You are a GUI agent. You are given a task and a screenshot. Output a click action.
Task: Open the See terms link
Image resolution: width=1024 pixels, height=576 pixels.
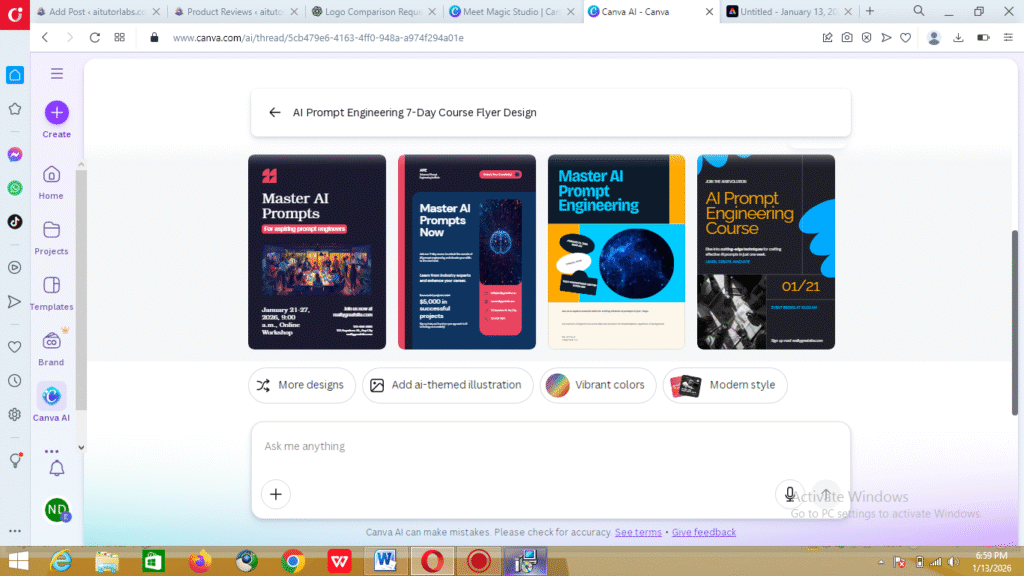coord(638,532)
